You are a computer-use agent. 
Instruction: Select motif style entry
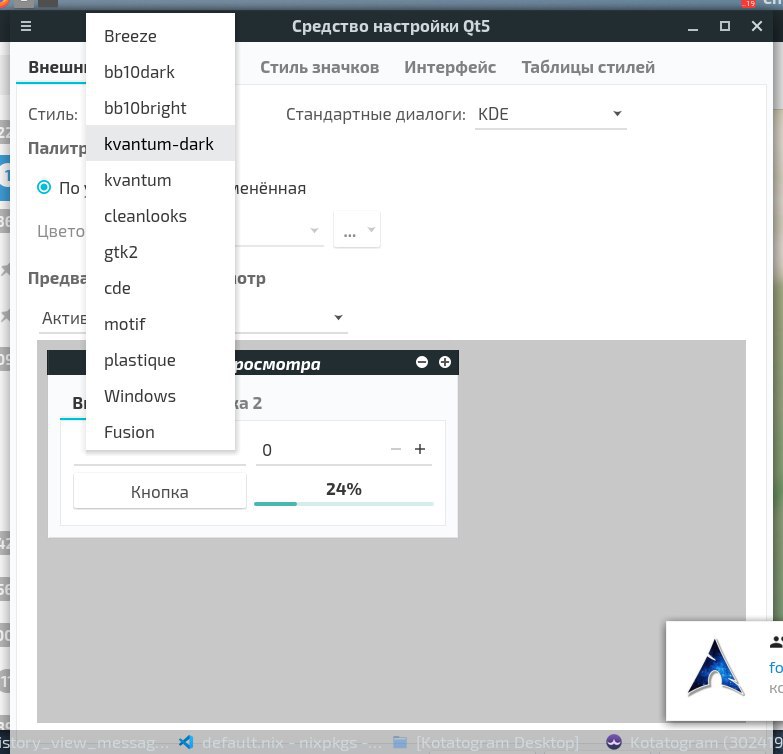[x=160, y=324]
